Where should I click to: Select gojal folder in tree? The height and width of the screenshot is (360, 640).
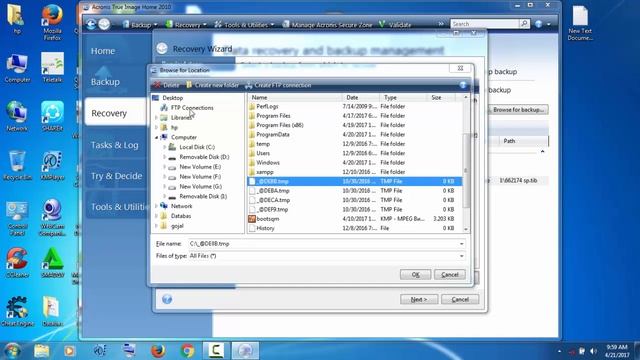click(x=177, y=226)
